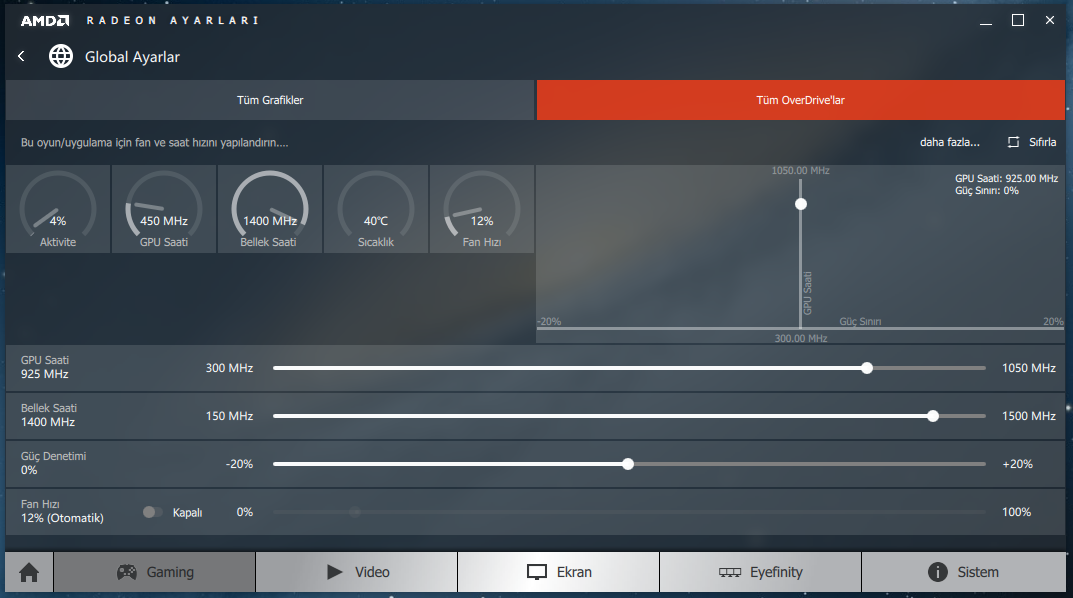Click the GPU Saati slider handle
Image resolution: width=1073 pixels, height=598 pixels.
[867, 368]
